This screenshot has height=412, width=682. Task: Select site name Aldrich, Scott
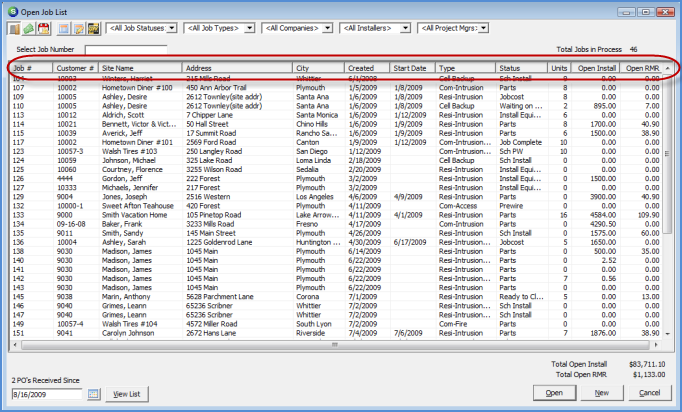coord(123,115)
